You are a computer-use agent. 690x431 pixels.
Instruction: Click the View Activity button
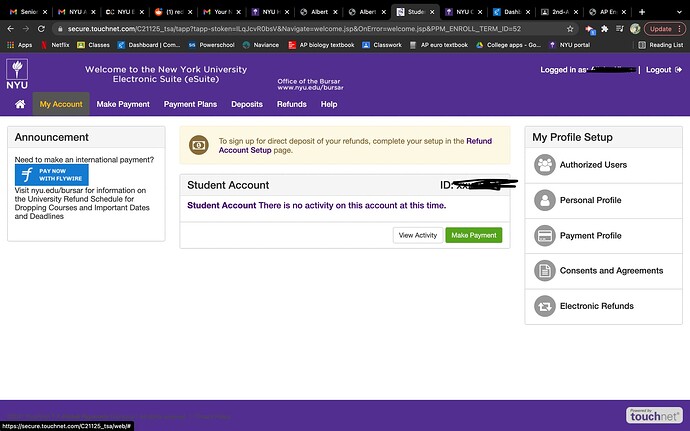[418, 235]
